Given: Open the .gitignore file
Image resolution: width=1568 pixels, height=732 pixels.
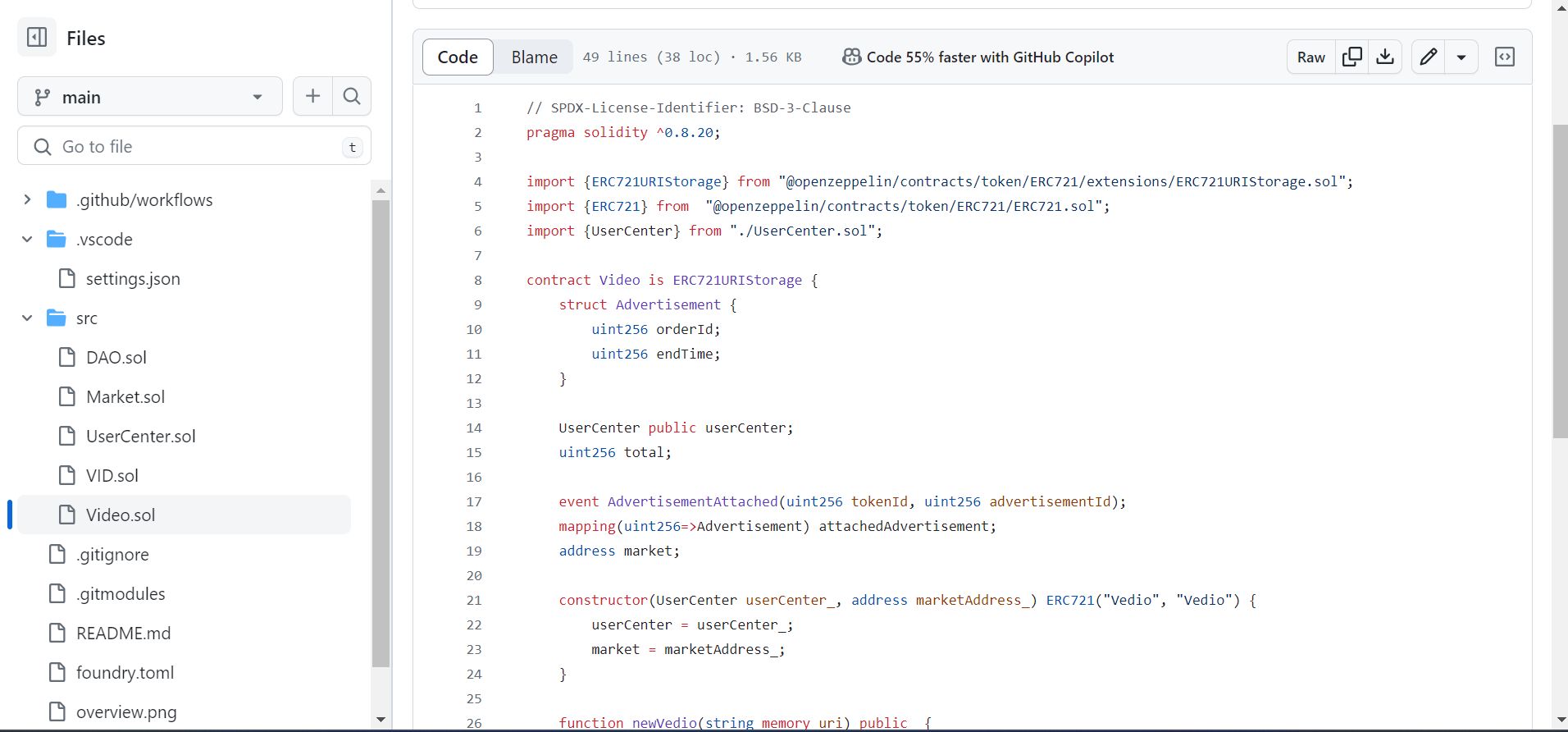Looking at the screenshot, I should click(x=112, y=554).
